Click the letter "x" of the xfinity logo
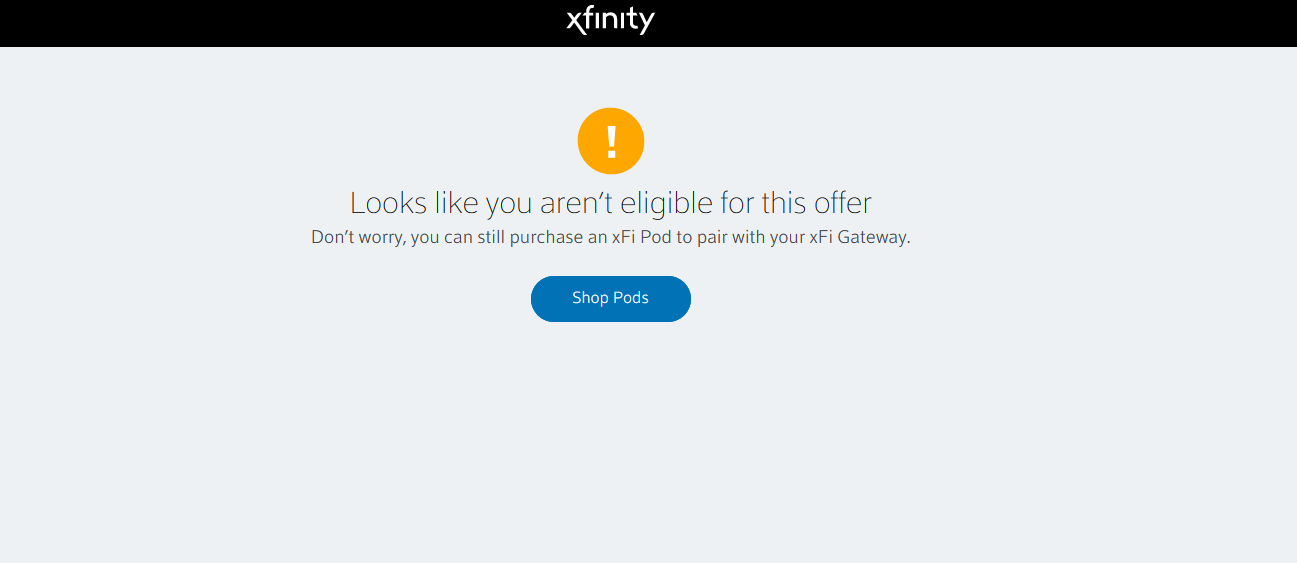 (x=574, y=21)
